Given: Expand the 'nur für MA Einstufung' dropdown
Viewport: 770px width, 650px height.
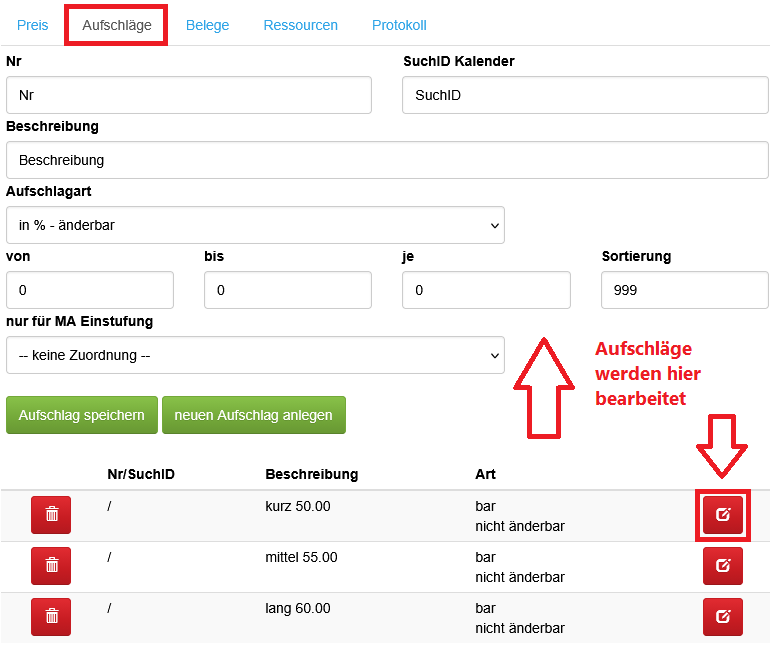Looking at the screenshot, I should (x=255, y=355).
